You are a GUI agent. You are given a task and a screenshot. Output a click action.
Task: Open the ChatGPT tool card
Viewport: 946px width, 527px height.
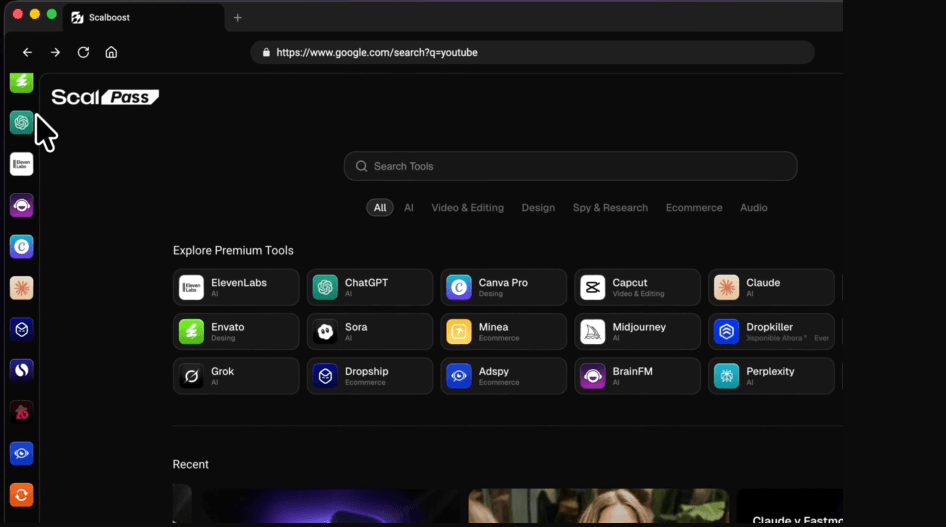point(370,288)
